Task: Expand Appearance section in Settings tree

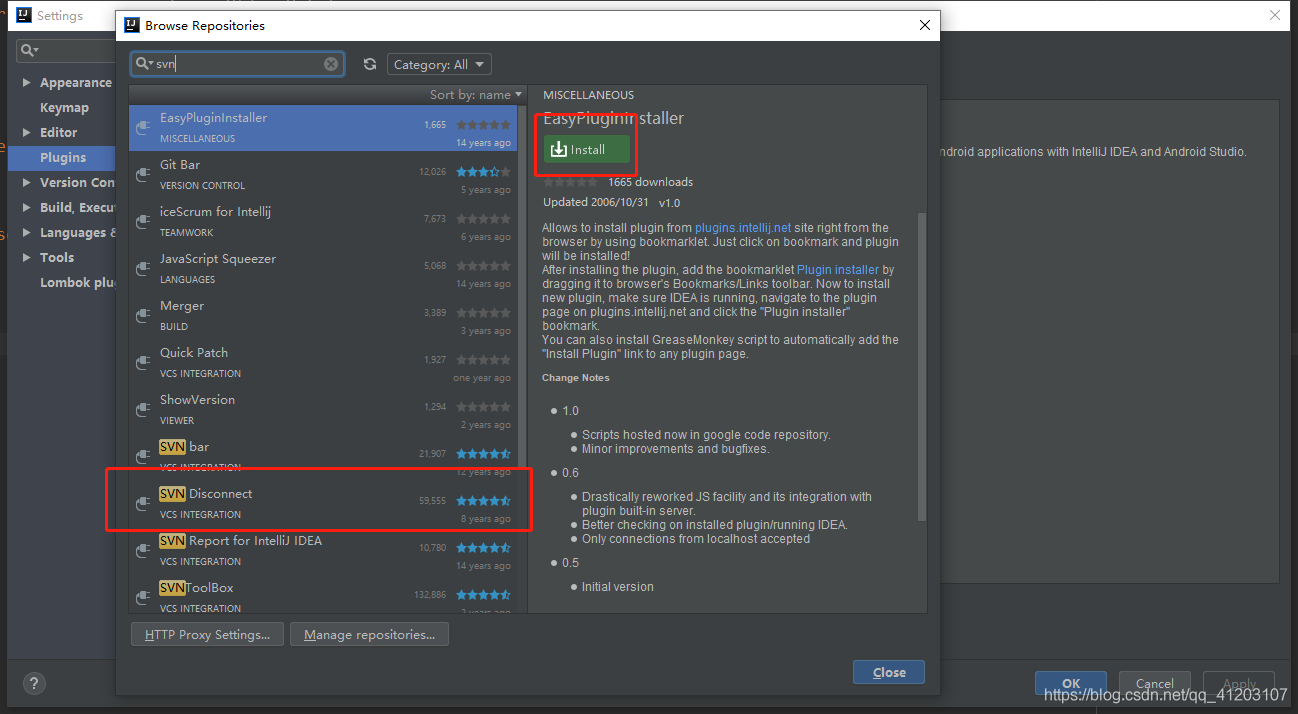Action: click(x=26, y=83)
